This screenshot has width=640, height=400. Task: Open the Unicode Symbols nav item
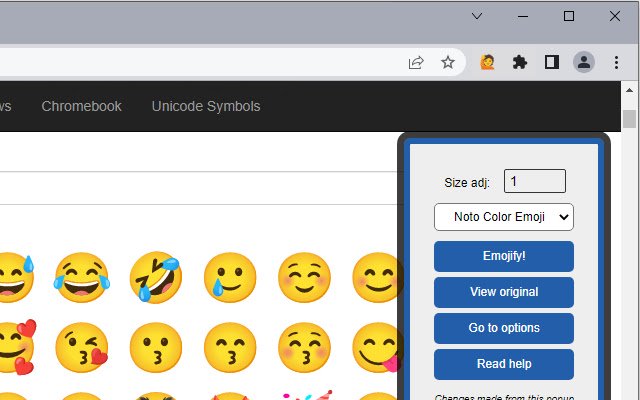(x=206, y=106)
